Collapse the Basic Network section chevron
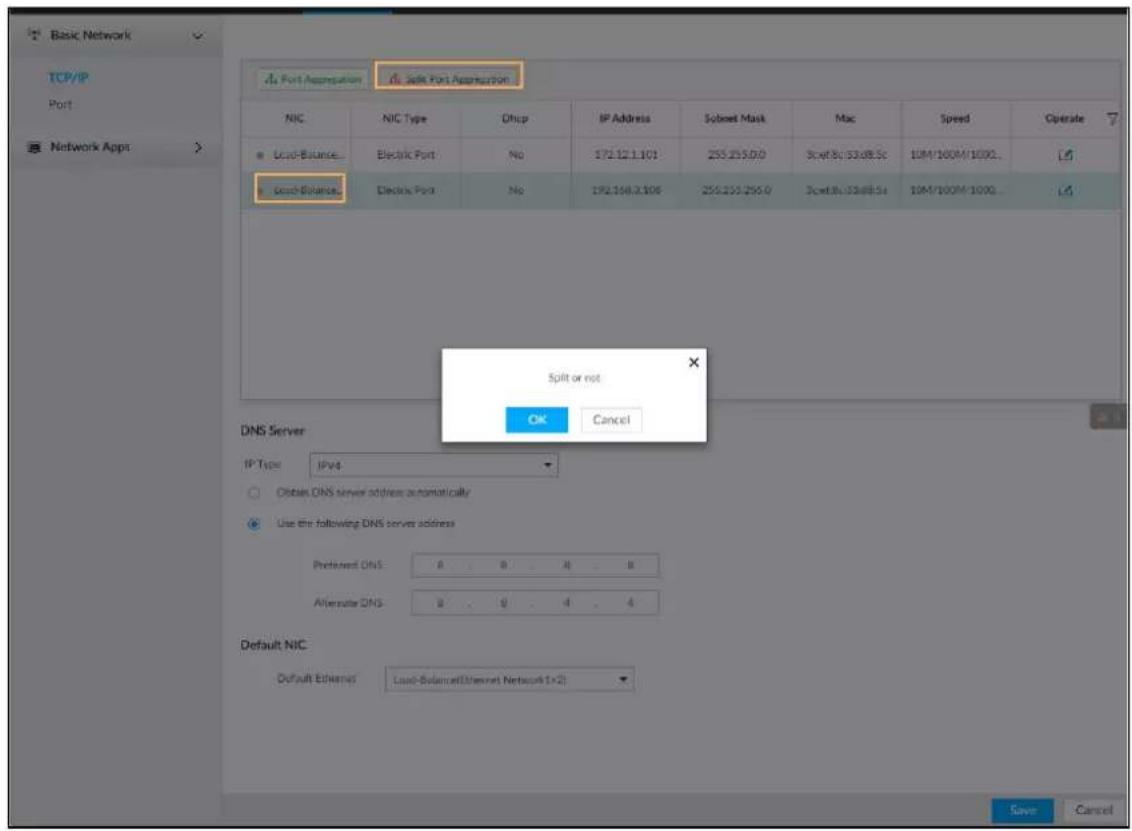 pos(197,35)
